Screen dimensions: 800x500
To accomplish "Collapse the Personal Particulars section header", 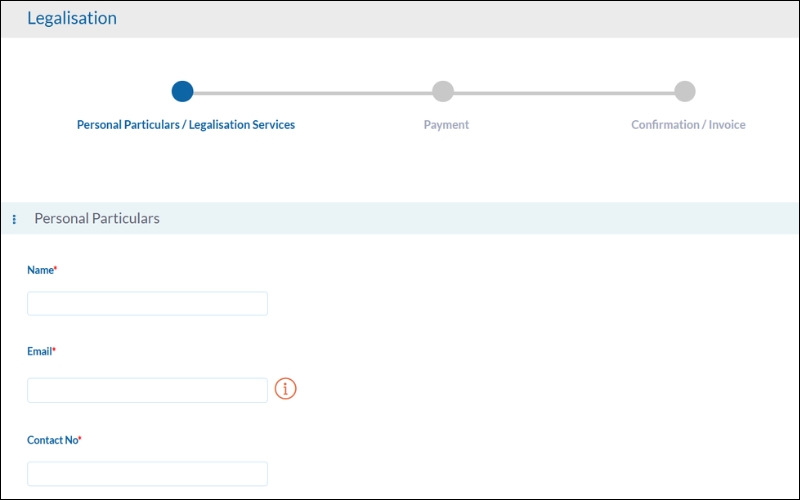I will pos(97,218).
